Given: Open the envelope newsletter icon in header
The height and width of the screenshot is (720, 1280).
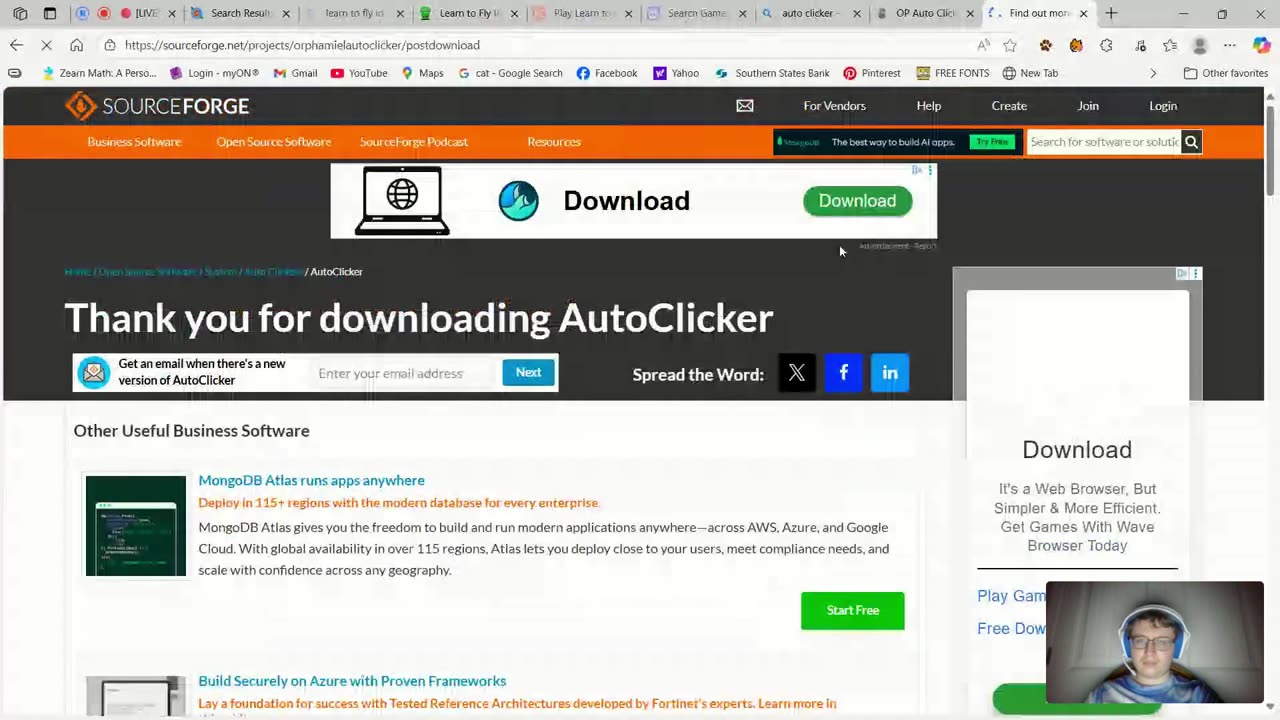Looking at the screenshot, I should point(745,106).
